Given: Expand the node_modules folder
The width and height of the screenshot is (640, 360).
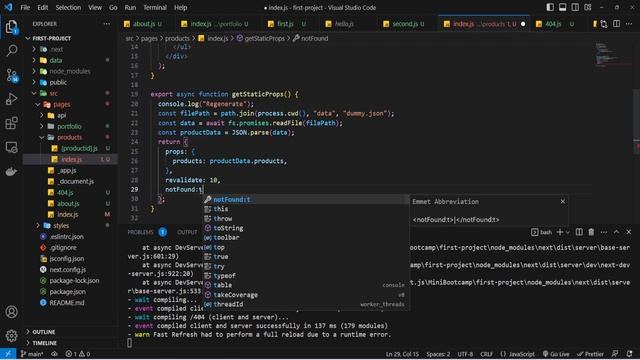Looking at the screenshot, I should [x=70, y=71].
